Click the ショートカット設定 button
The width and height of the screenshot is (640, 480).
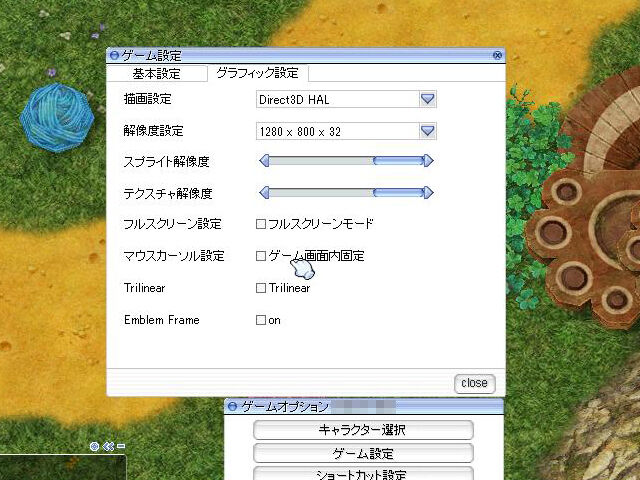(363, 473)
